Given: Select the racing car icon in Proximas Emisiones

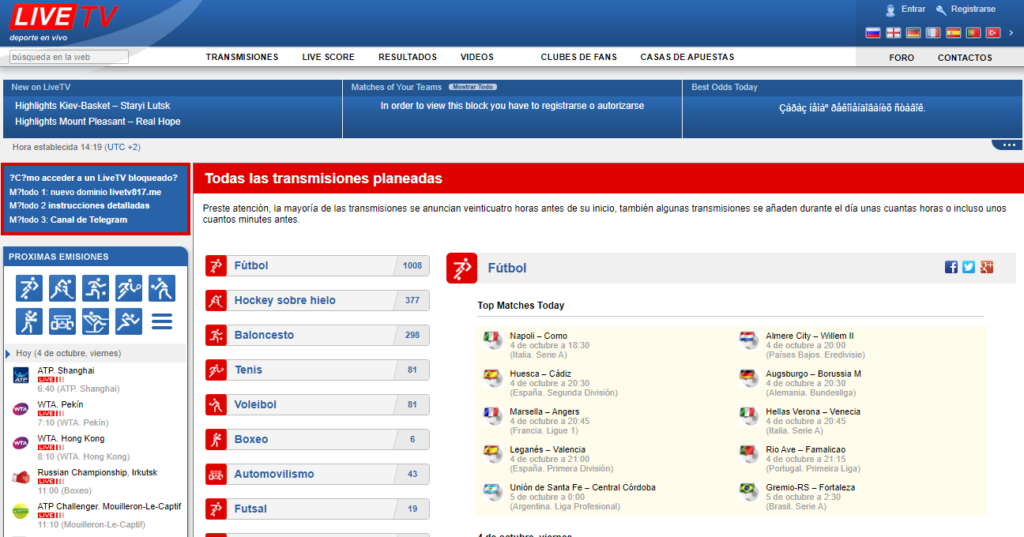Looking at the screenshot, I should pyautogui.click(x=63, y=321).
